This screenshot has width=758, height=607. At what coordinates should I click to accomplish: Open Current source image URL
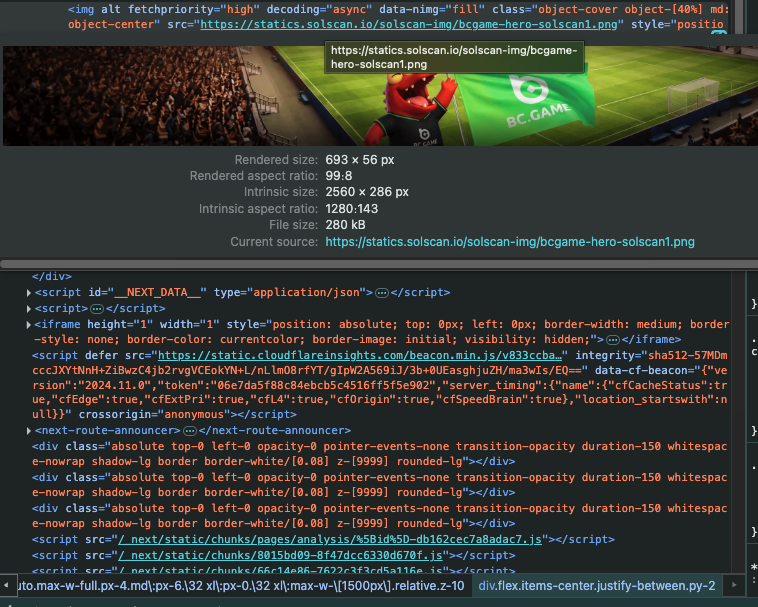coord(510,242)
